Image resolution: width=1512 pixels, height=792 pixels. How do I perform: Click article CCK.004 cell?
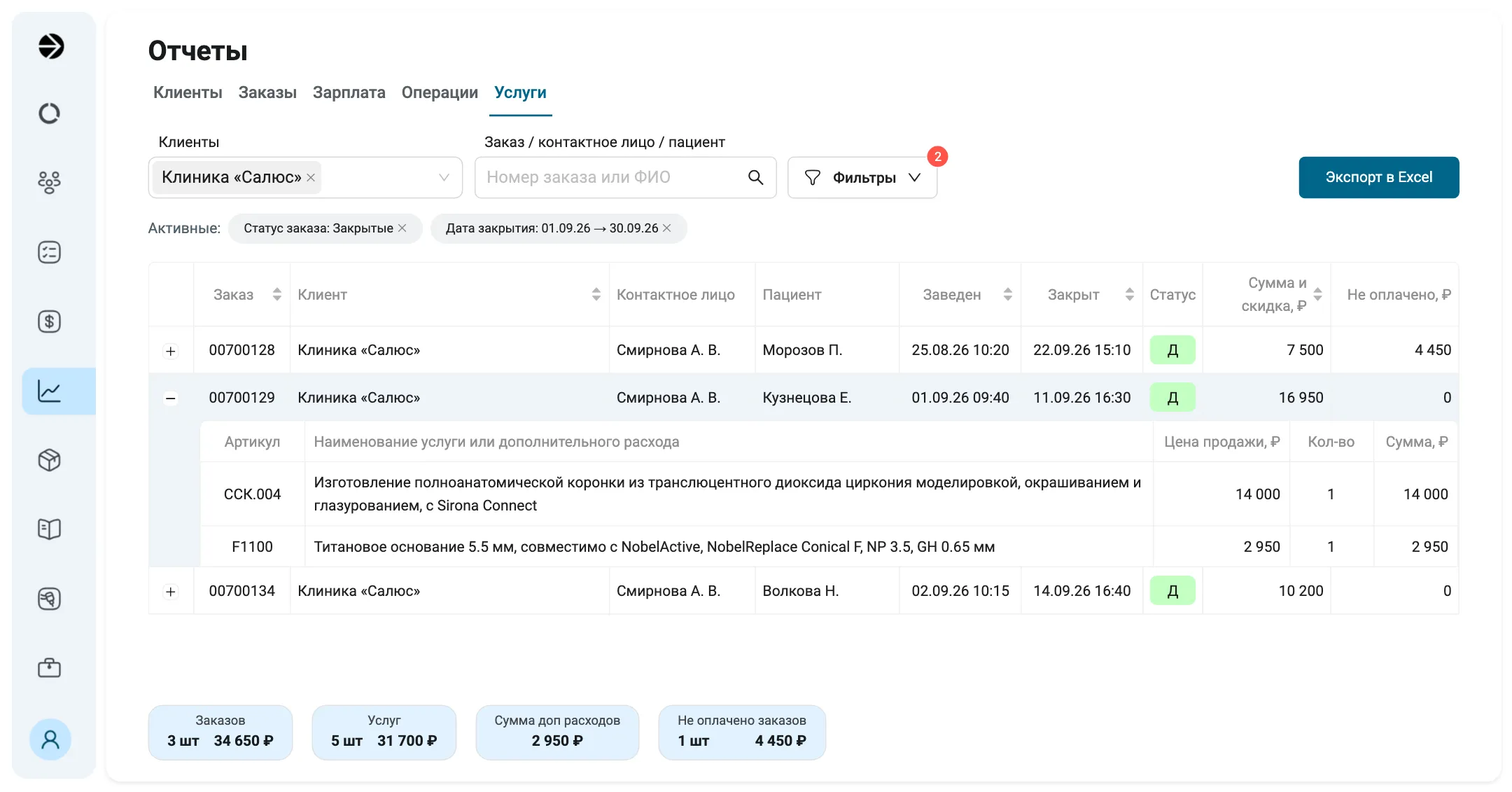[252, 494]
